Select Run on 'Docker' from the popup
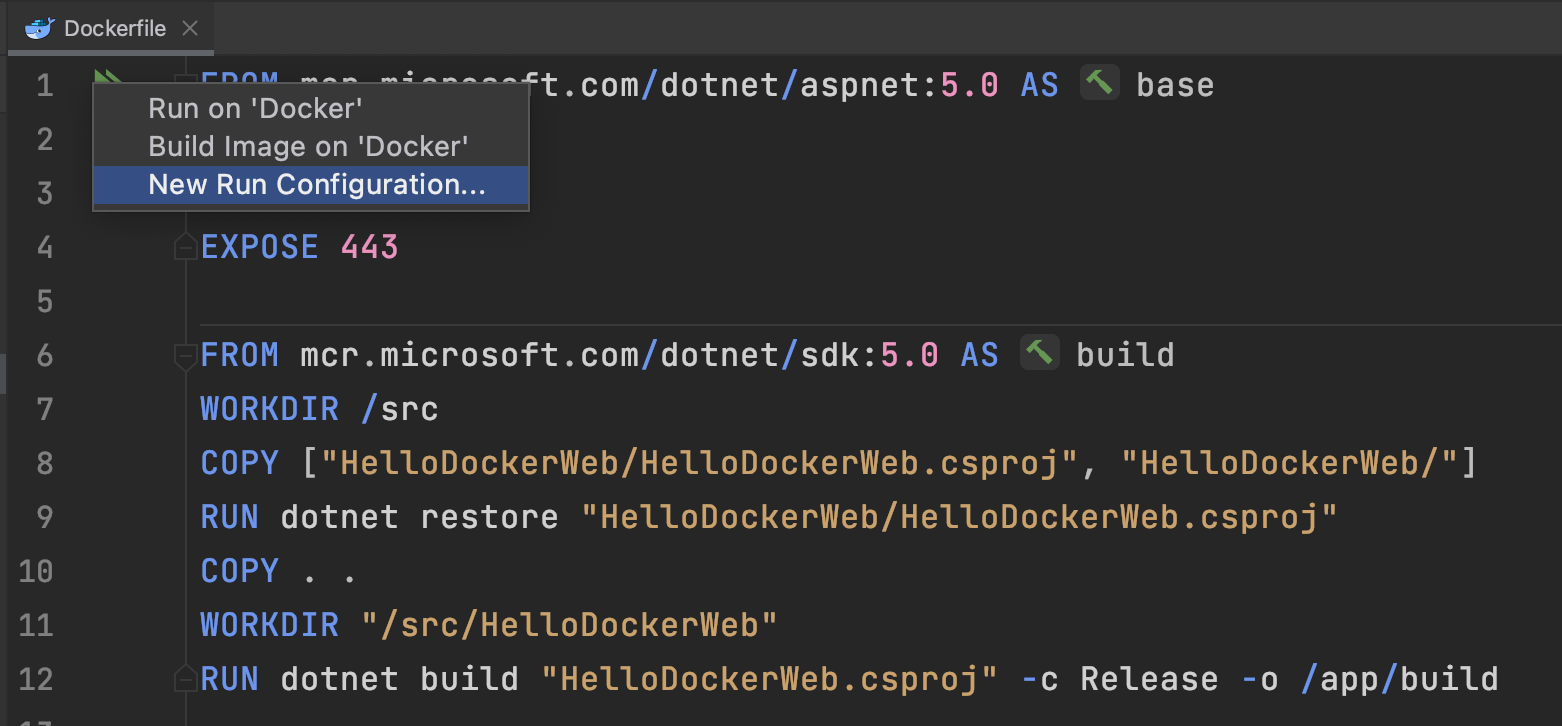Viewport: 1562px width, 726px height. tap(255, 108)
